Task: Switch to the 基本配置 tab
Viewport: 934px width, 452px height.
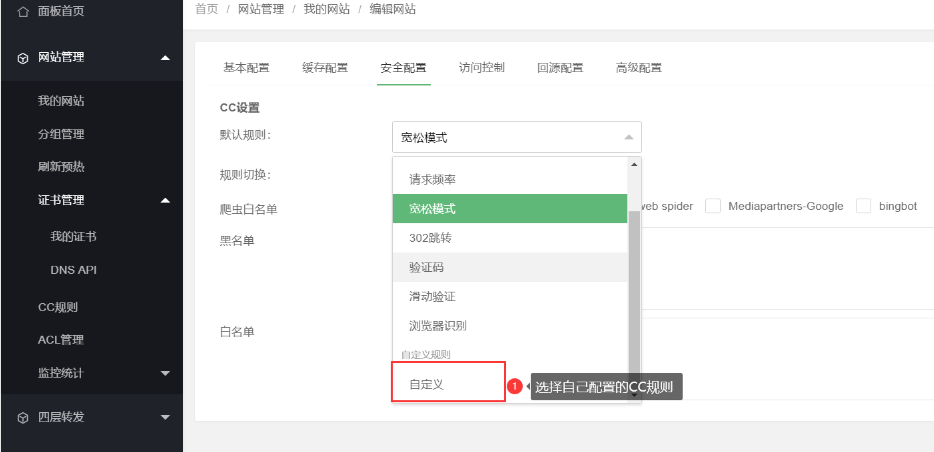Action: click(247, 68)
